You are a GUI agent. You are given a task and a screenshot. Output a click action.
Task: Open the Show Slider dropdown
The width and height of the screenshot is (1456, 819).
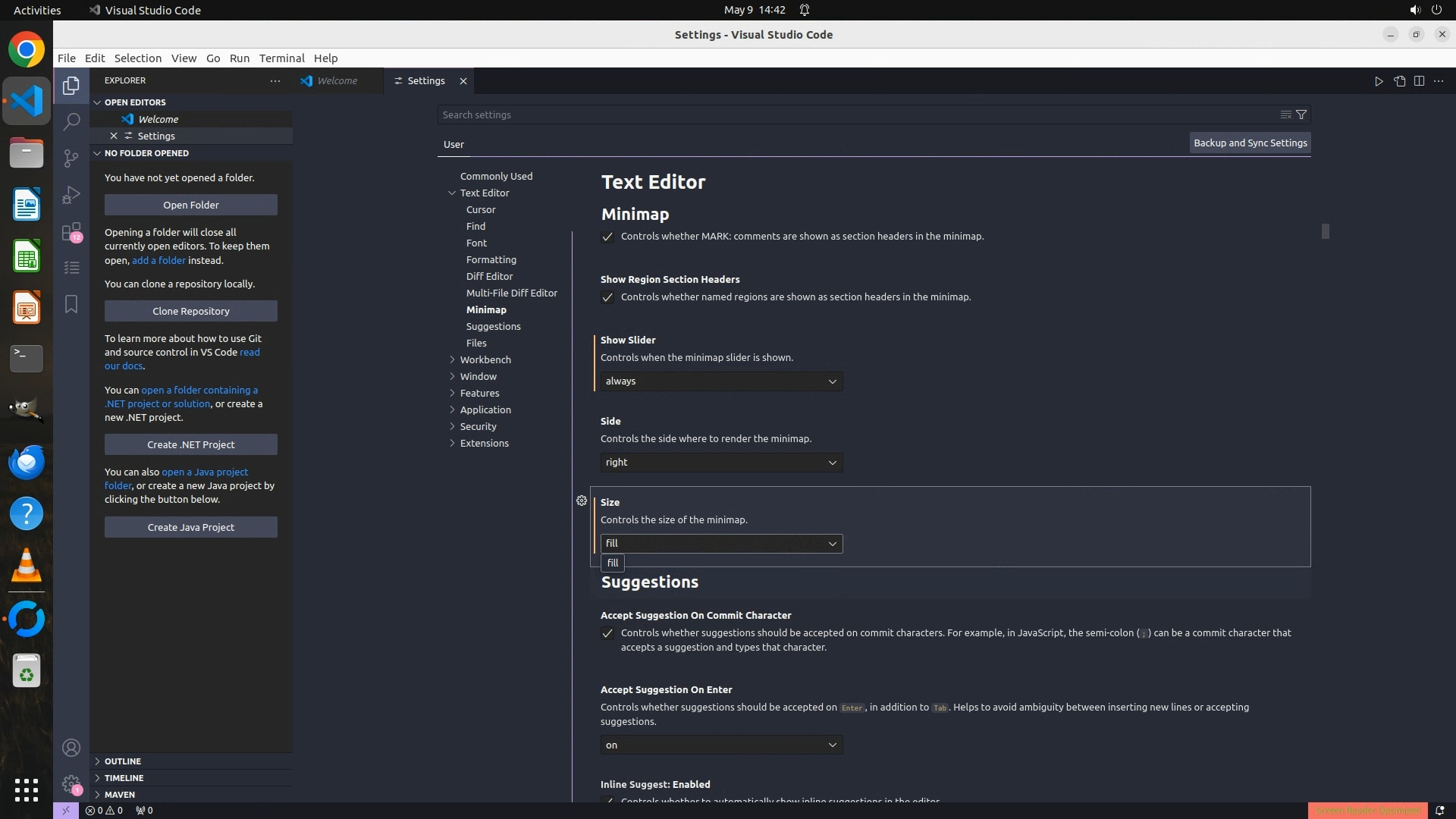(x=721, y=381)
